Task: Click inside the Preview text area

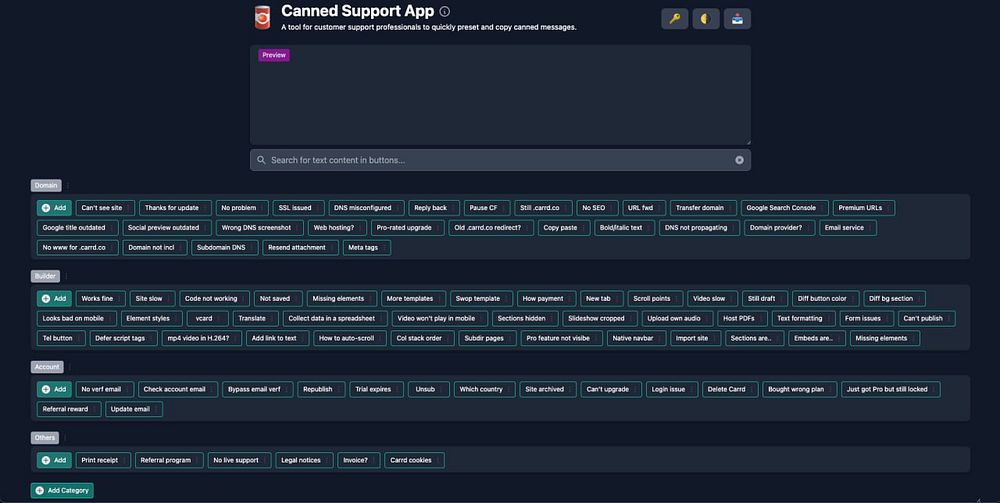Action: (500, 95)
